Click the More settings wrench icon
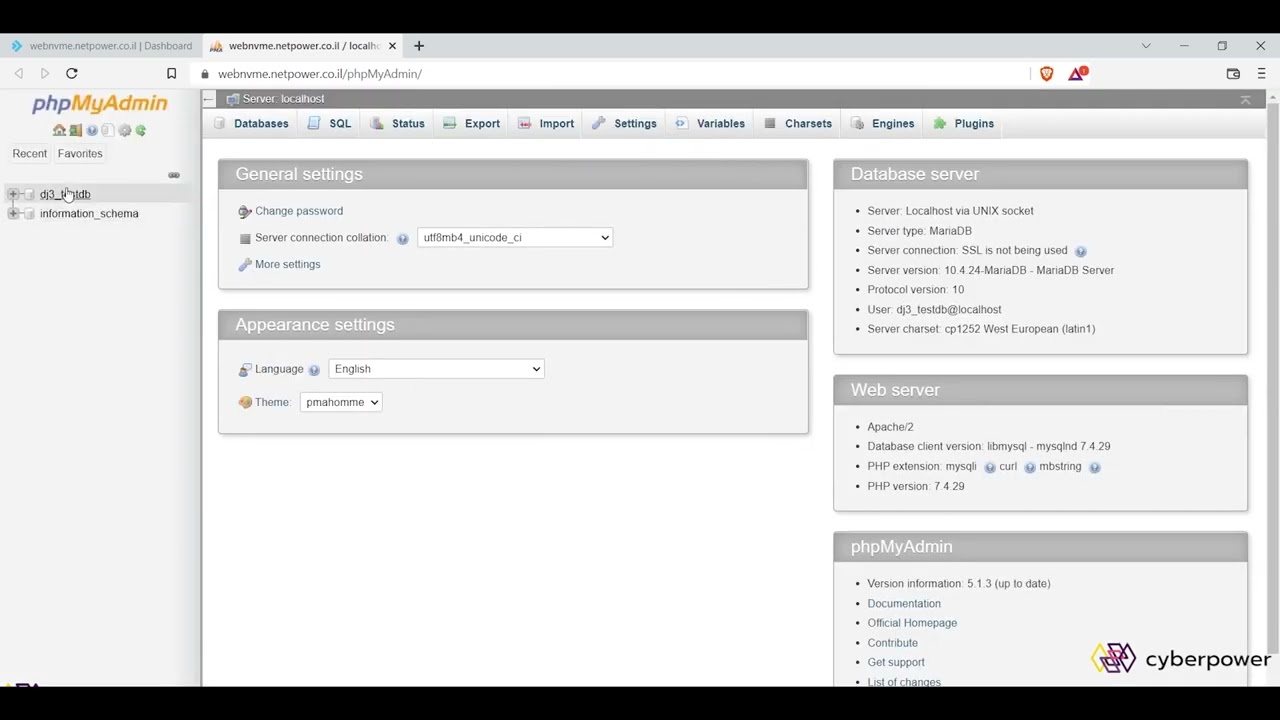 point(245,265)
